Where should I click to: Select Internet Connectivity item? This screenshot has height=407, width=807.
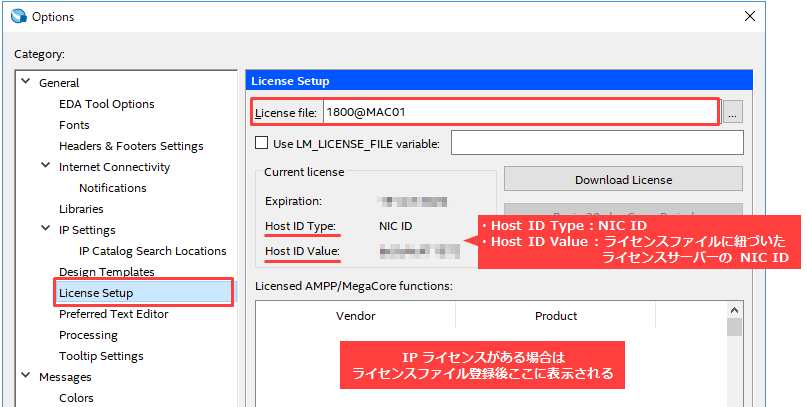(114, 167)
